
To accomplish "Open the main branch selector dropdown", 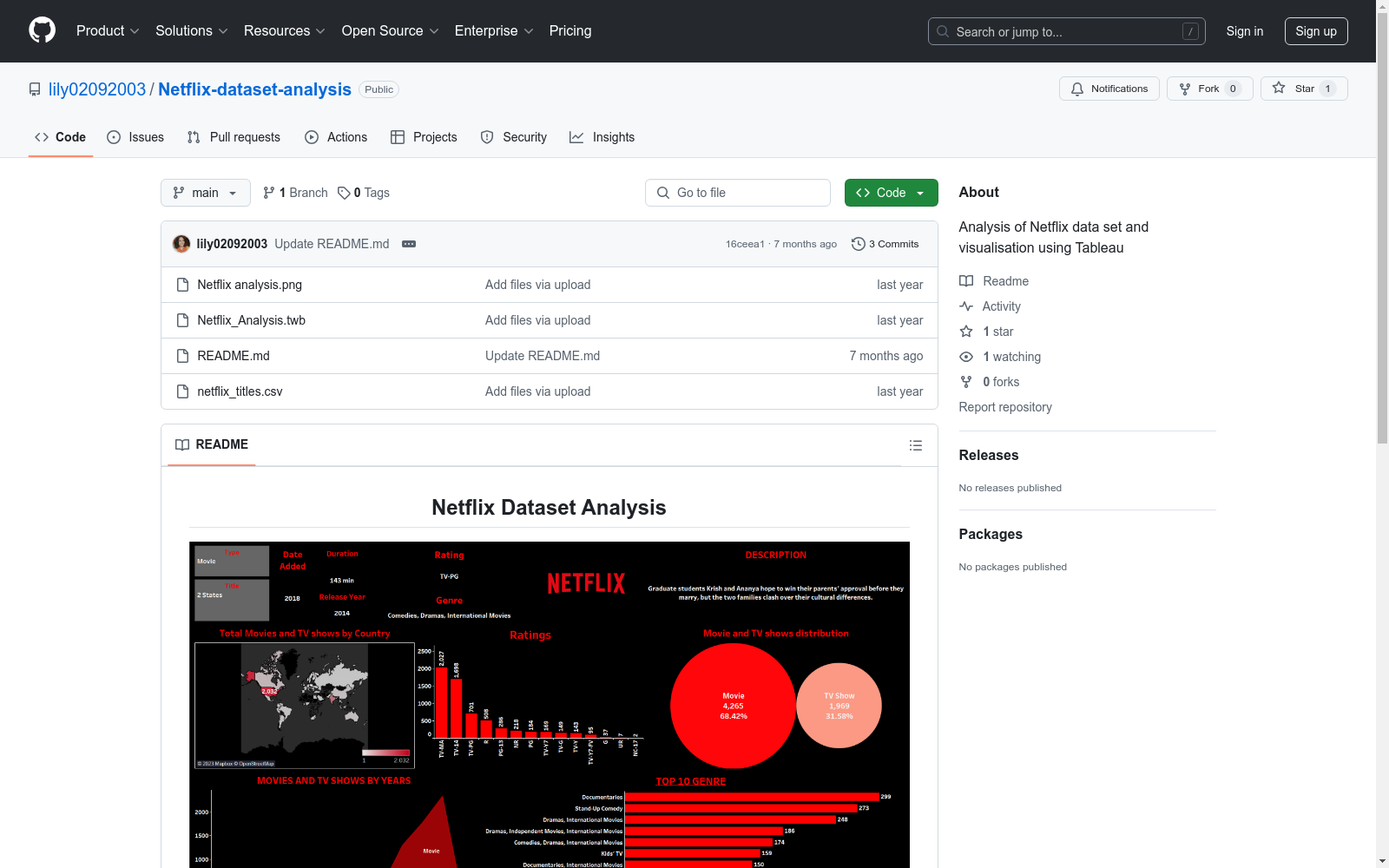I will (x=206, y=193).
